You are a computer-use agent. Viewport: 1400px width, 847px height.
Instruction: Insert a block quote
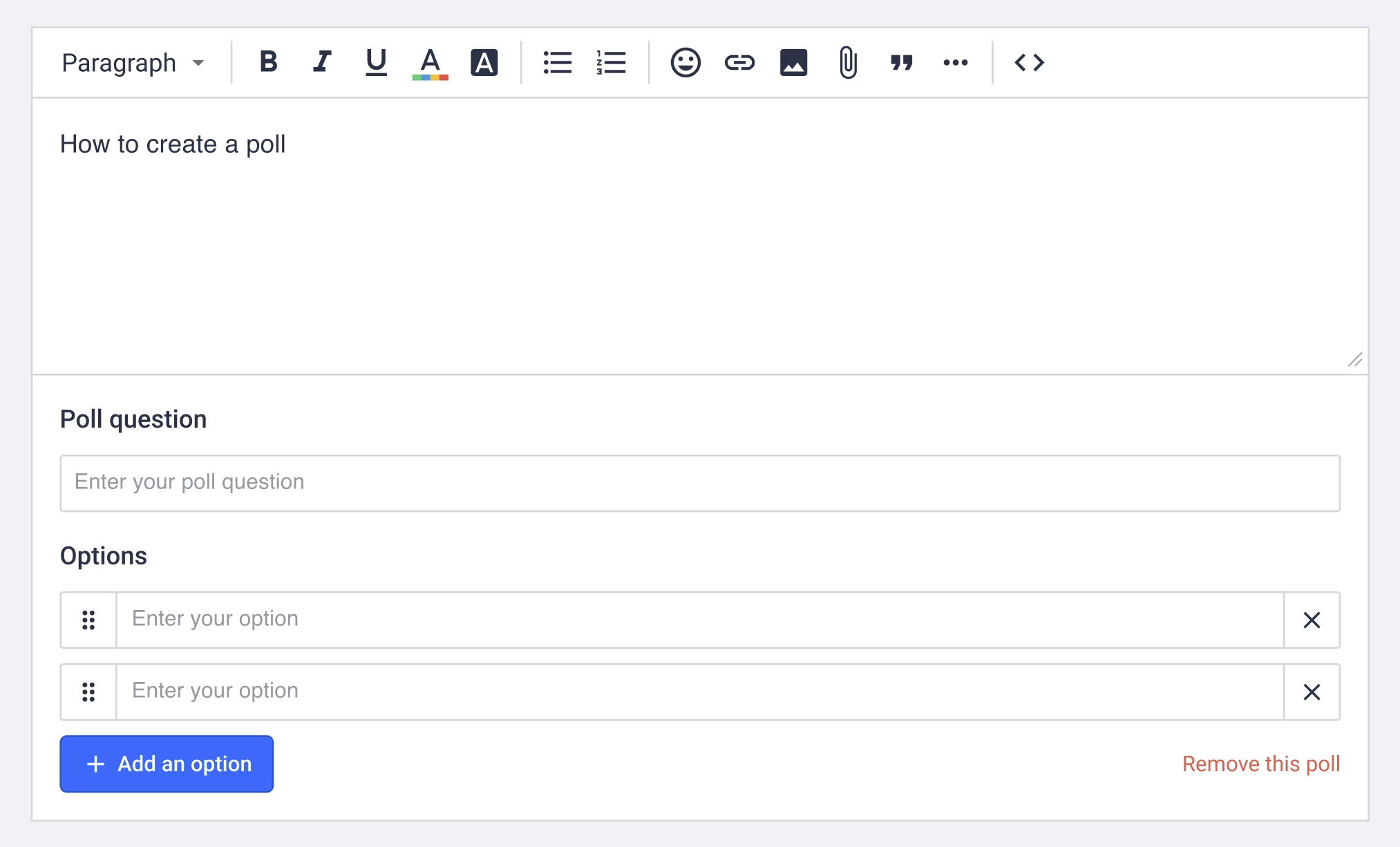pyautogui.click(x=902, y=62)
